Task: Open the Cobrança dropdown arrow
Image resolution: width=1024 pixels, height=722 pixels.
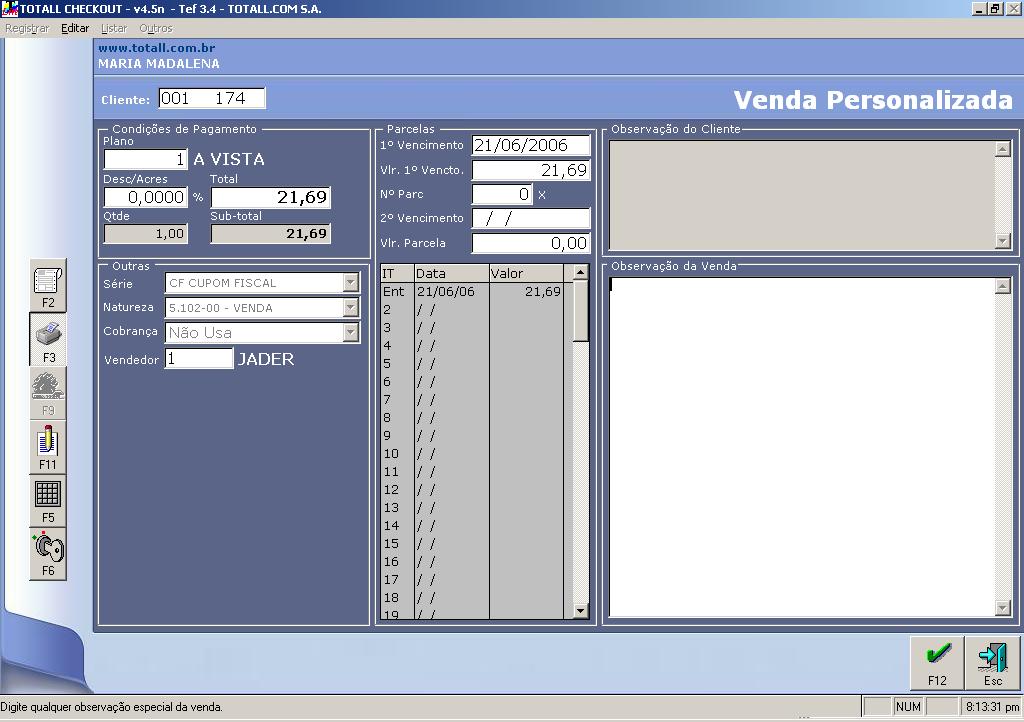Action: (351, 332)
